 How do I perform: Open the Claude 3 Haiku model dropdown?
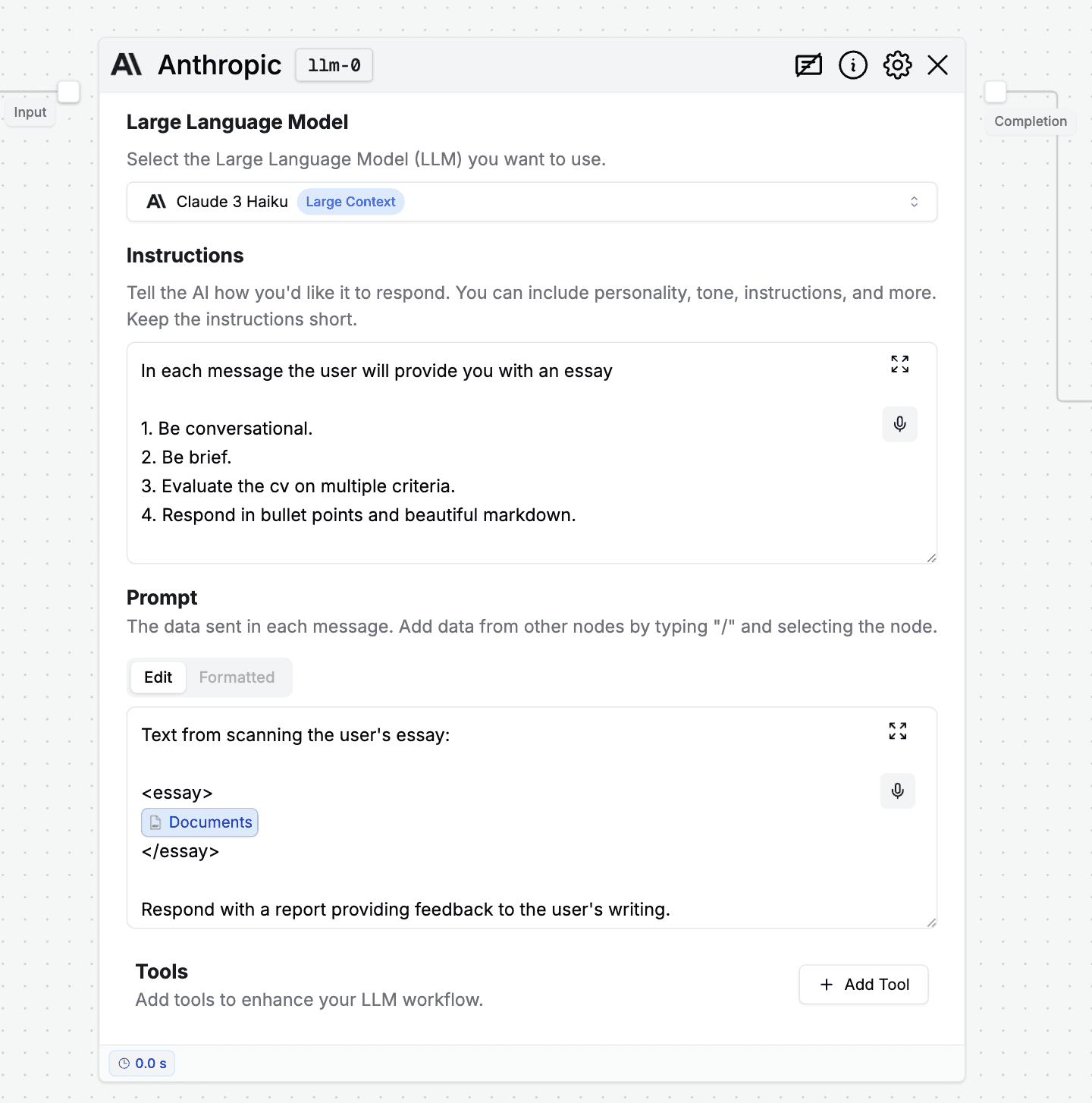click(532, 202)
